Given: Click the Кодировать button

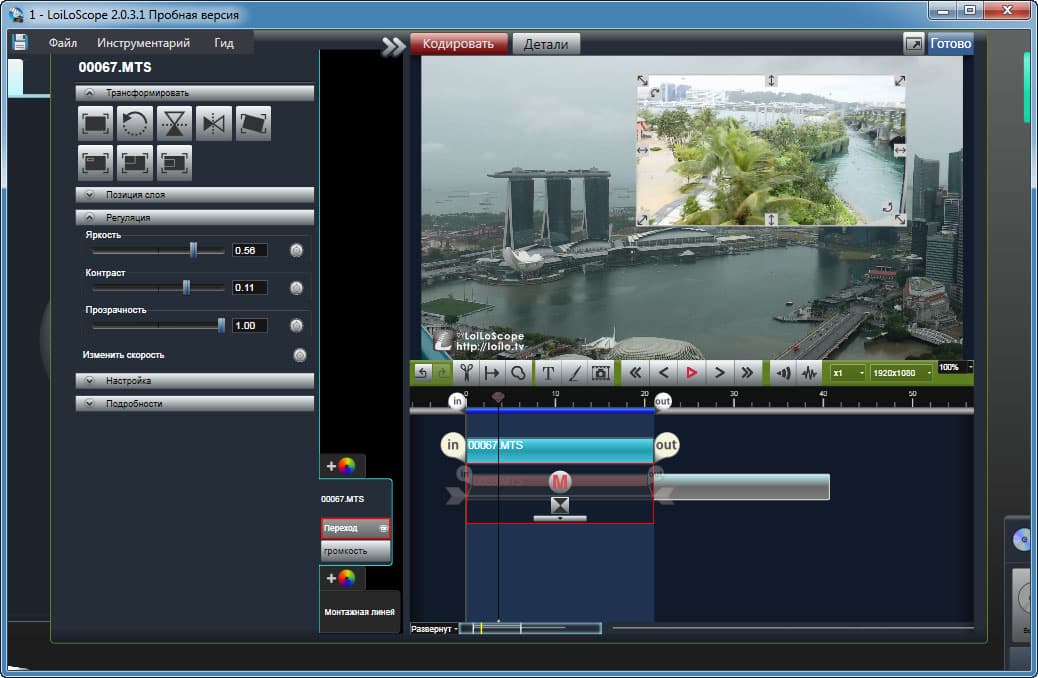Looking at the screenshot, I should coord(458,44).
